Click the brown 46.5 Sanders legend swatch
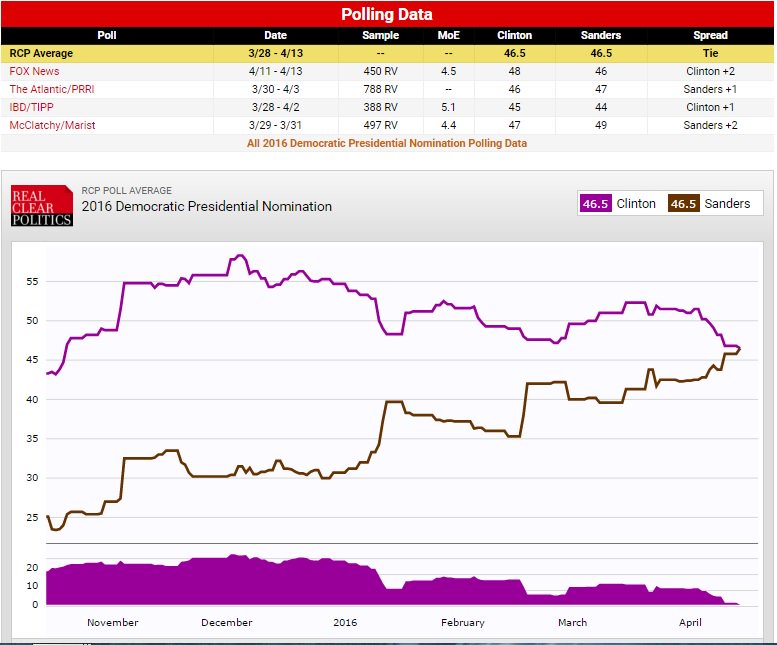777x645 pixels. point(683,204)
